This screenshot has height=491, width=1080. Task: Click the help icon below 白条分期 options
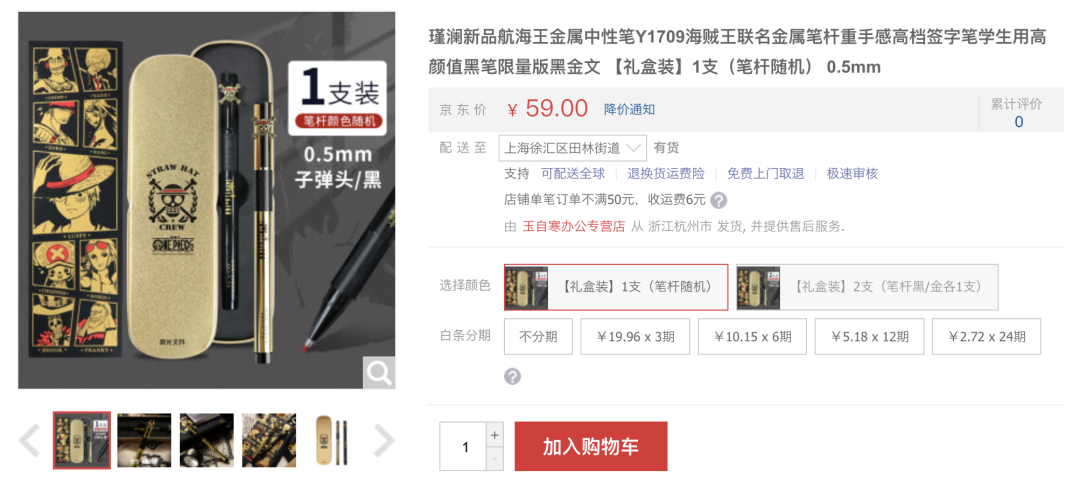512,377
